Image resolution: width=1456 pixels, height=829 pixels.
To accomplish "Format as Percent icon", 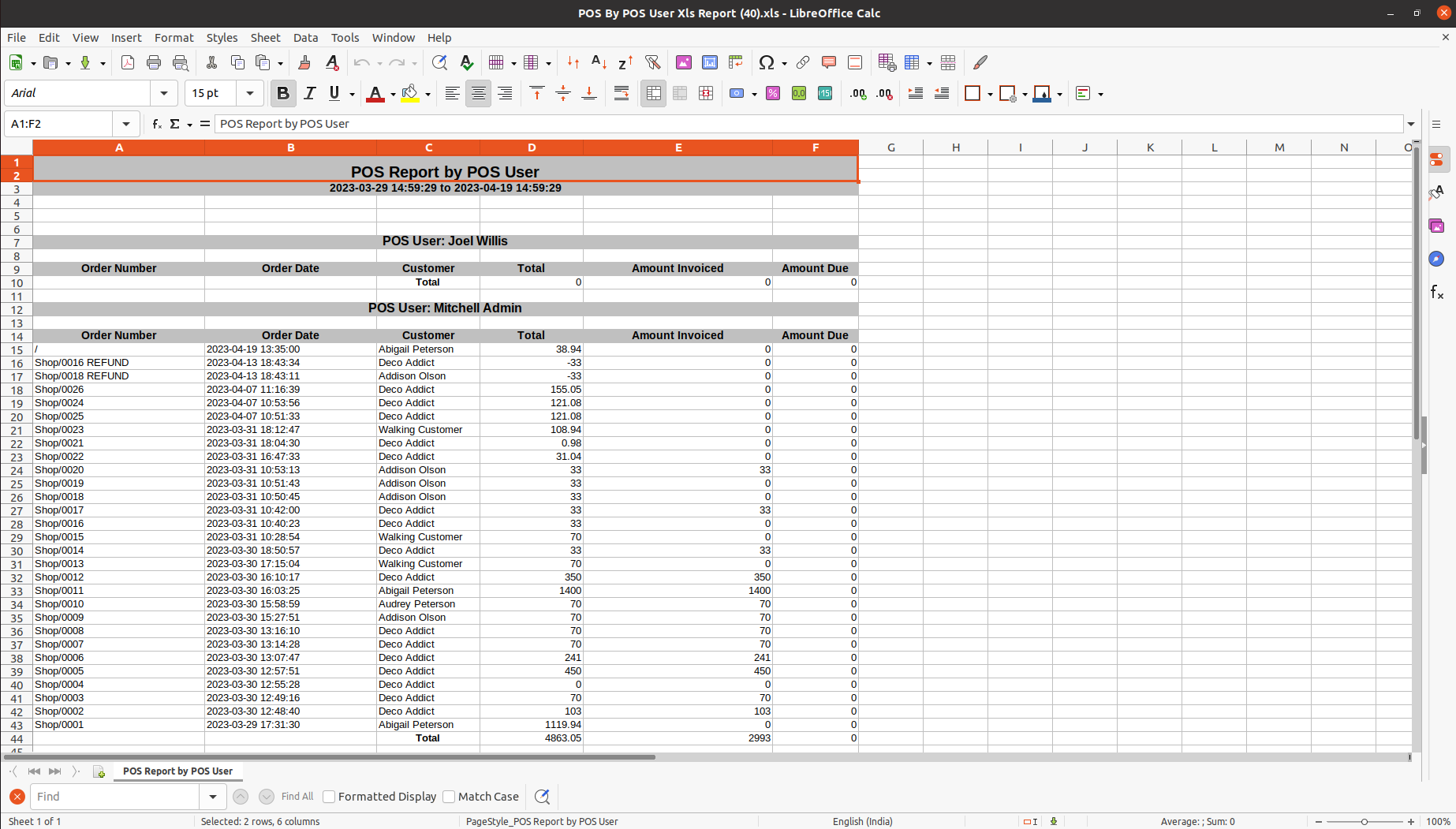I will point(773,93).
